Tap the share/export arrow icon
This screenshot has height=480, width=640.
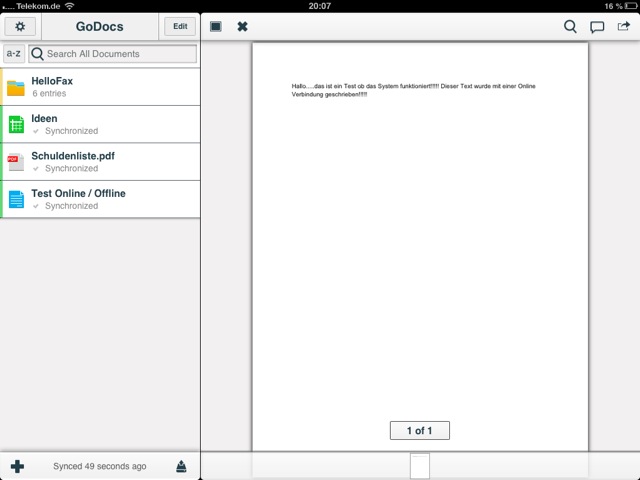[x=624, y=27]
